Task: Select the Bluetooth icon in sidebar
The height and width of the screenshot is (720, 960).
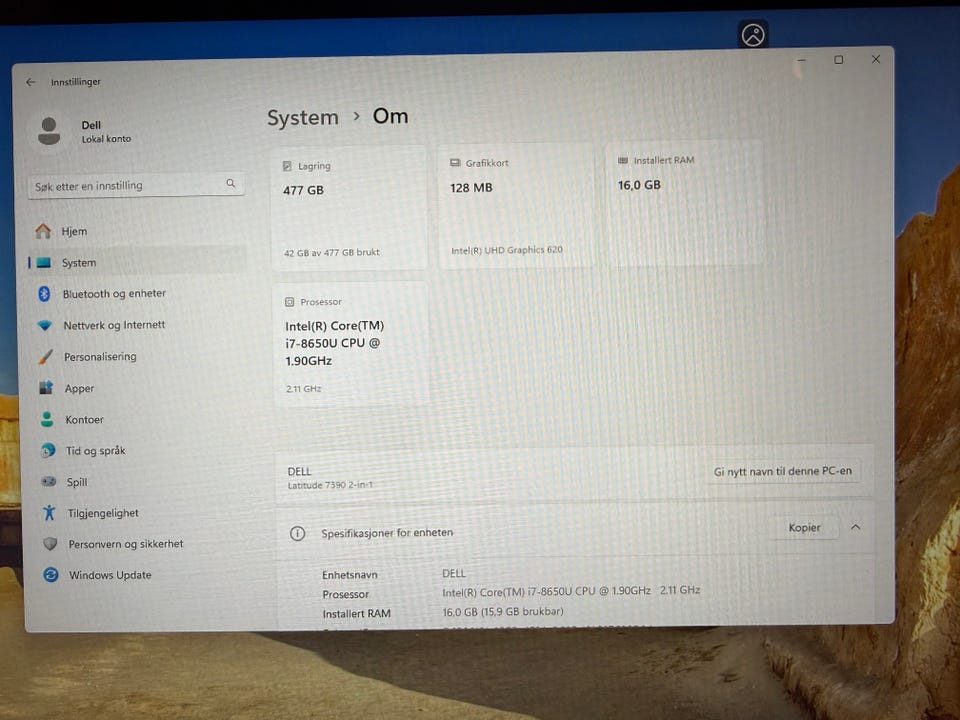Action: (x=44, y=294)
